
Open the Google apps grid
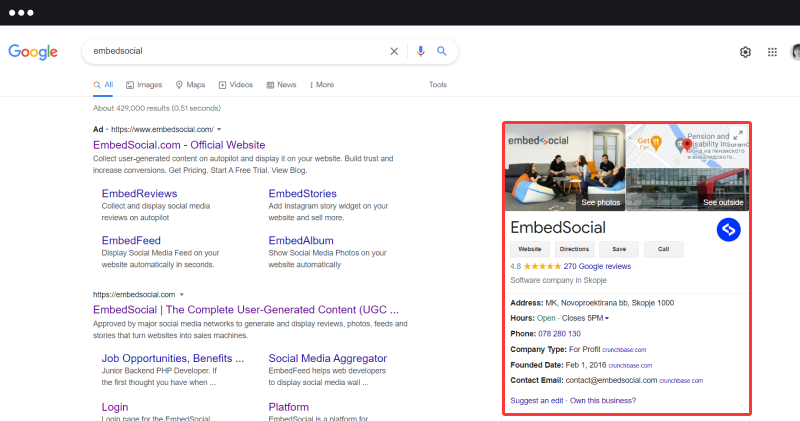(x=772, y=52)
